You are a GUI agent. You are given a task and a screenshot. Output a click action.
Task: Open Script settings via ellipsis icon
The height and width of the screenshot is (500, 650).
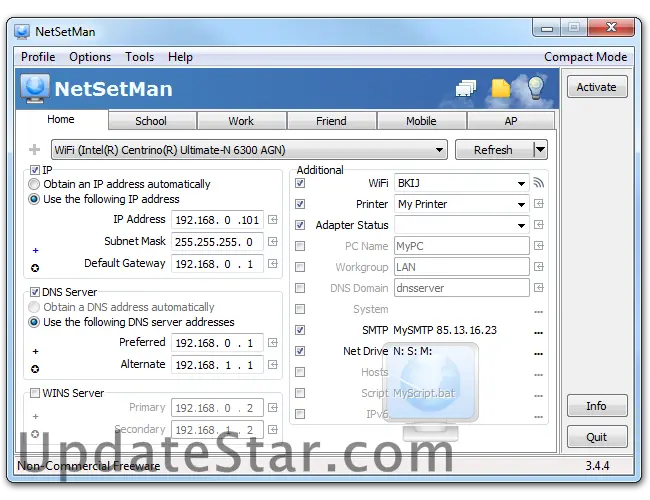click(x=538, y=396)
